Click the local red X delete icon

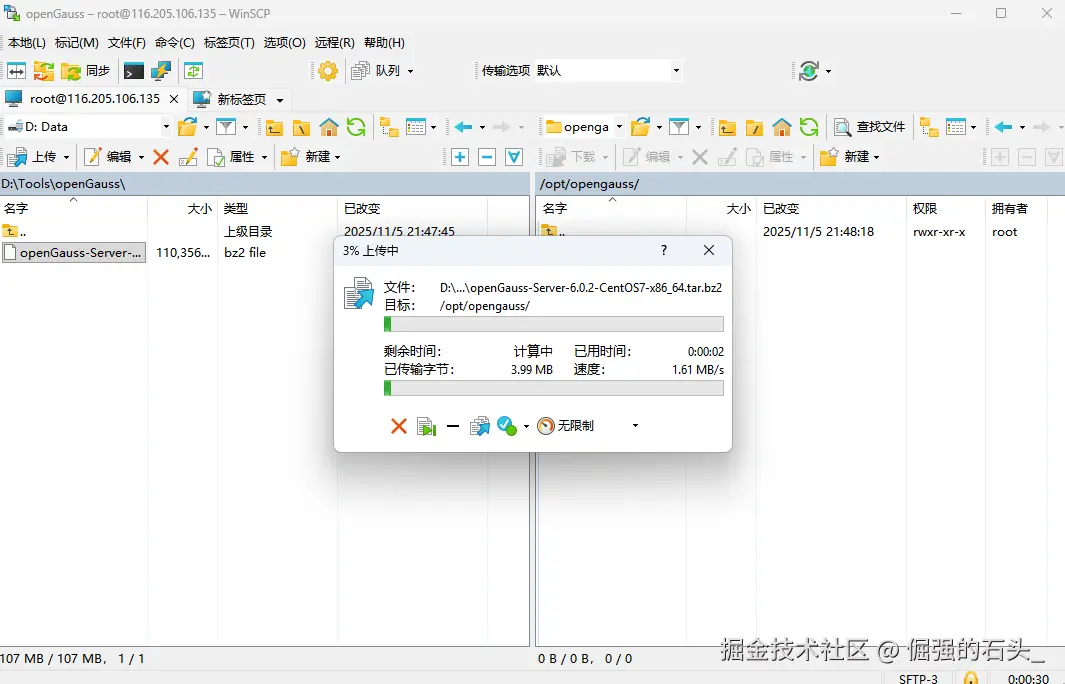(161, 157)
